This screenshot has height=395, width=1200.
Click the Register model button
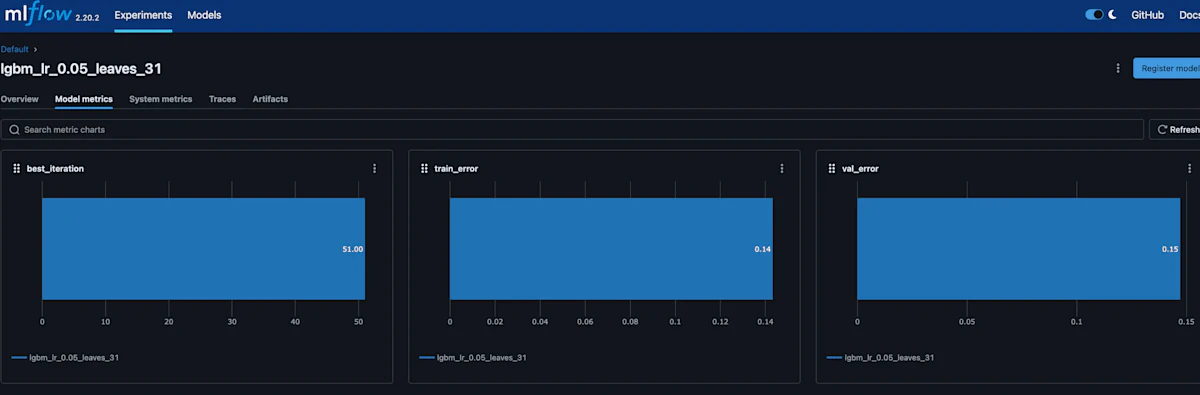click(1166, 68)
